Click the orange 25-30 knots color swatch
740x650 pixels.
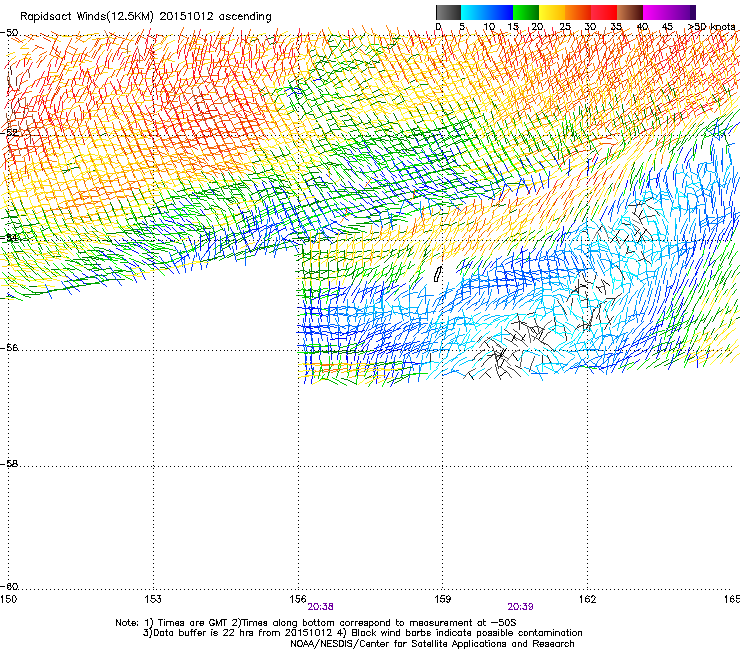tap(578, 12)
